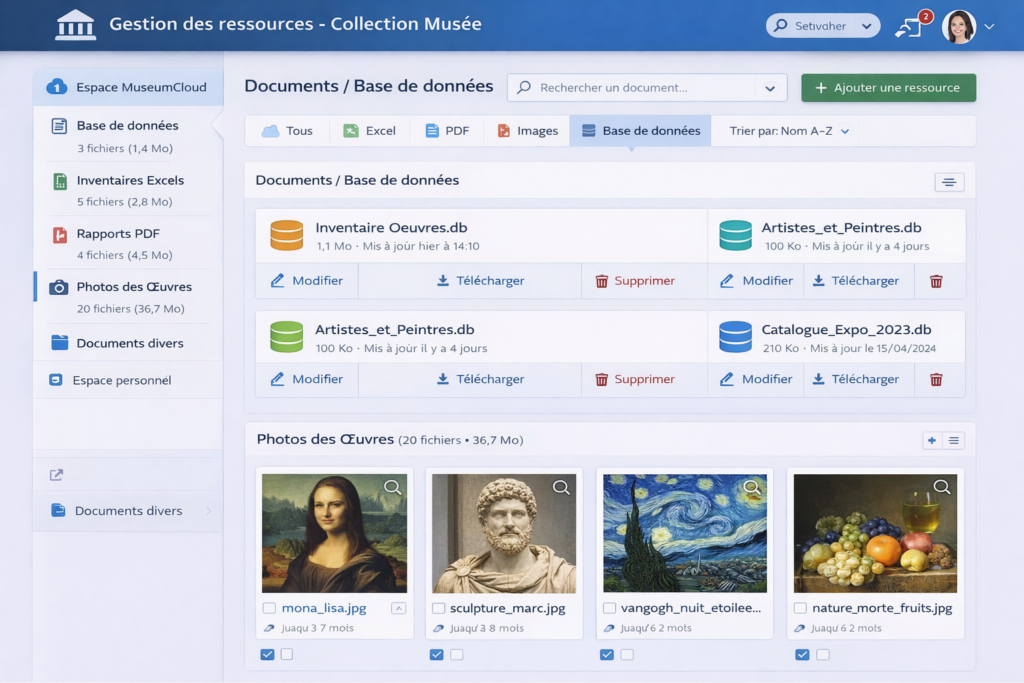Open the Photos des Œuvres sidebar item

point(133,287)
